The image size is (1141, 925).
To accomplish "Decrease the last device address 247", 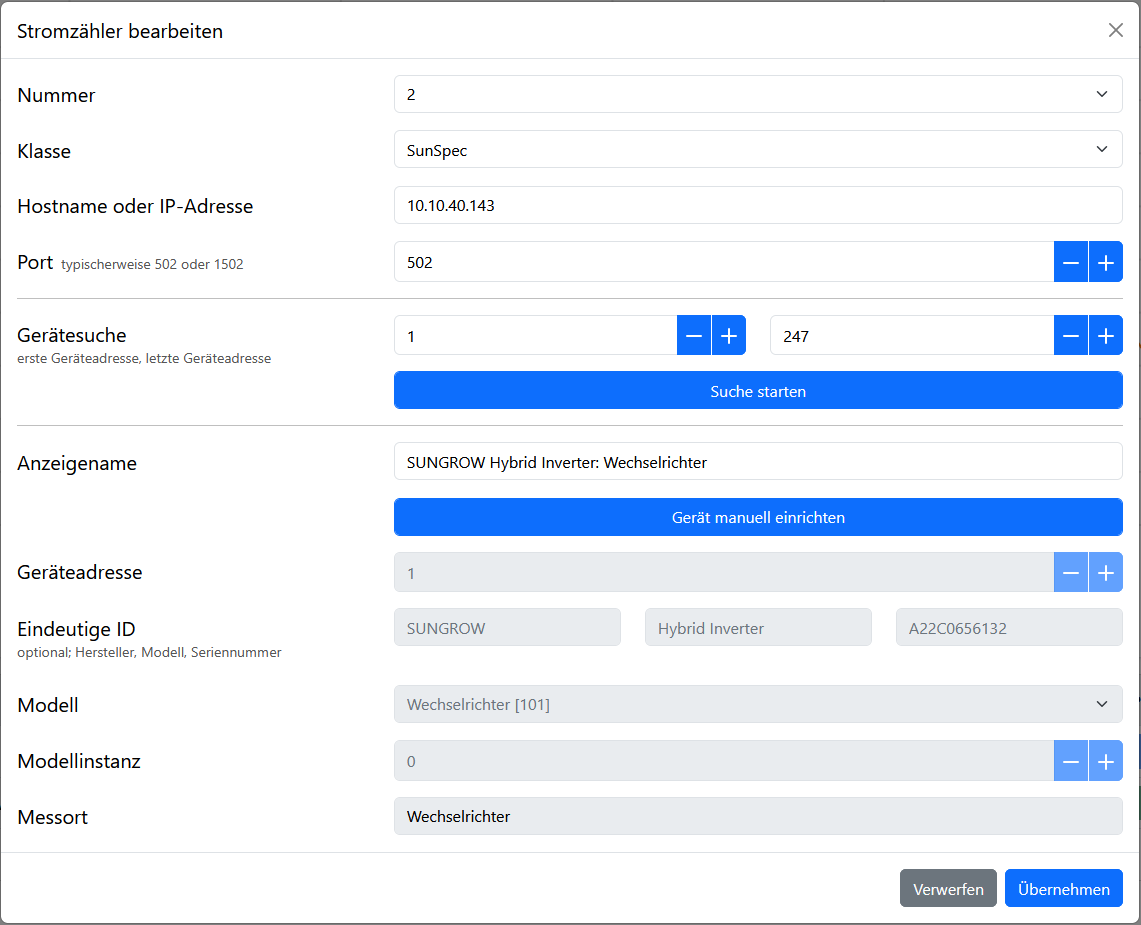I will pyautogui.click(x=1070, y=336).
